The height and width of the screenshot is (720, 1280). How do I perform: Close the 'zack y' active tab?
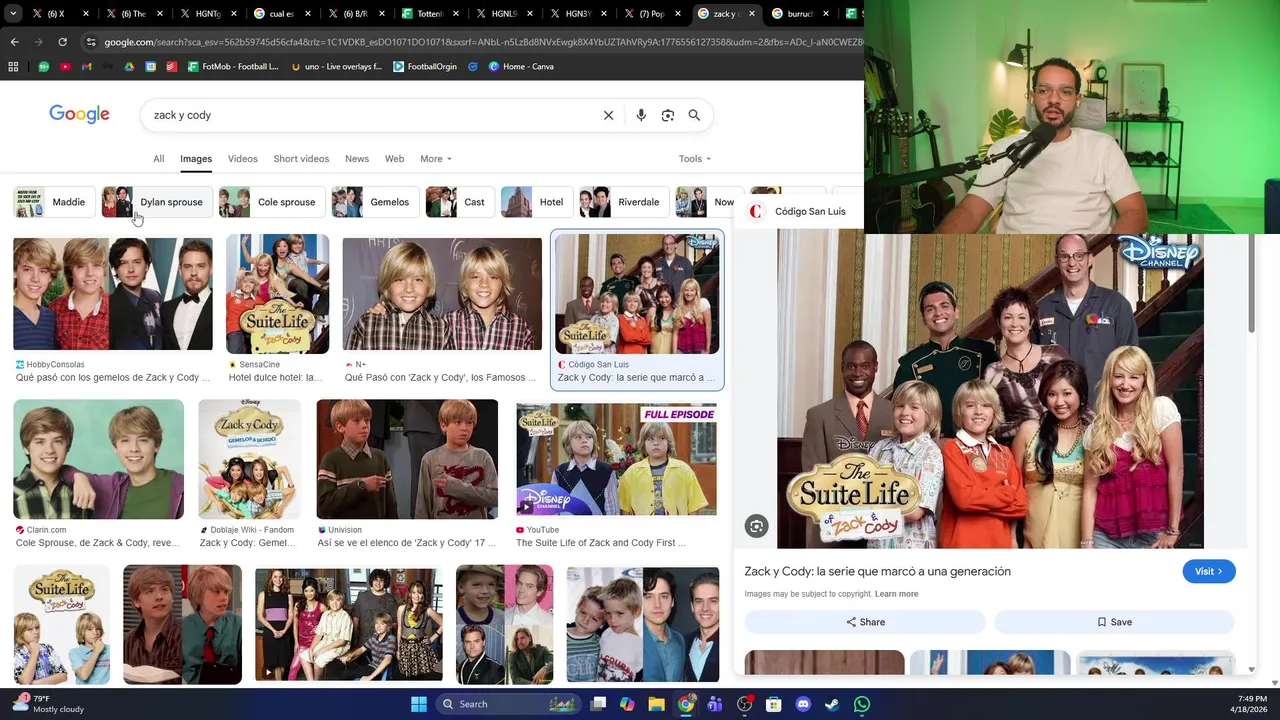pos(751,14)
